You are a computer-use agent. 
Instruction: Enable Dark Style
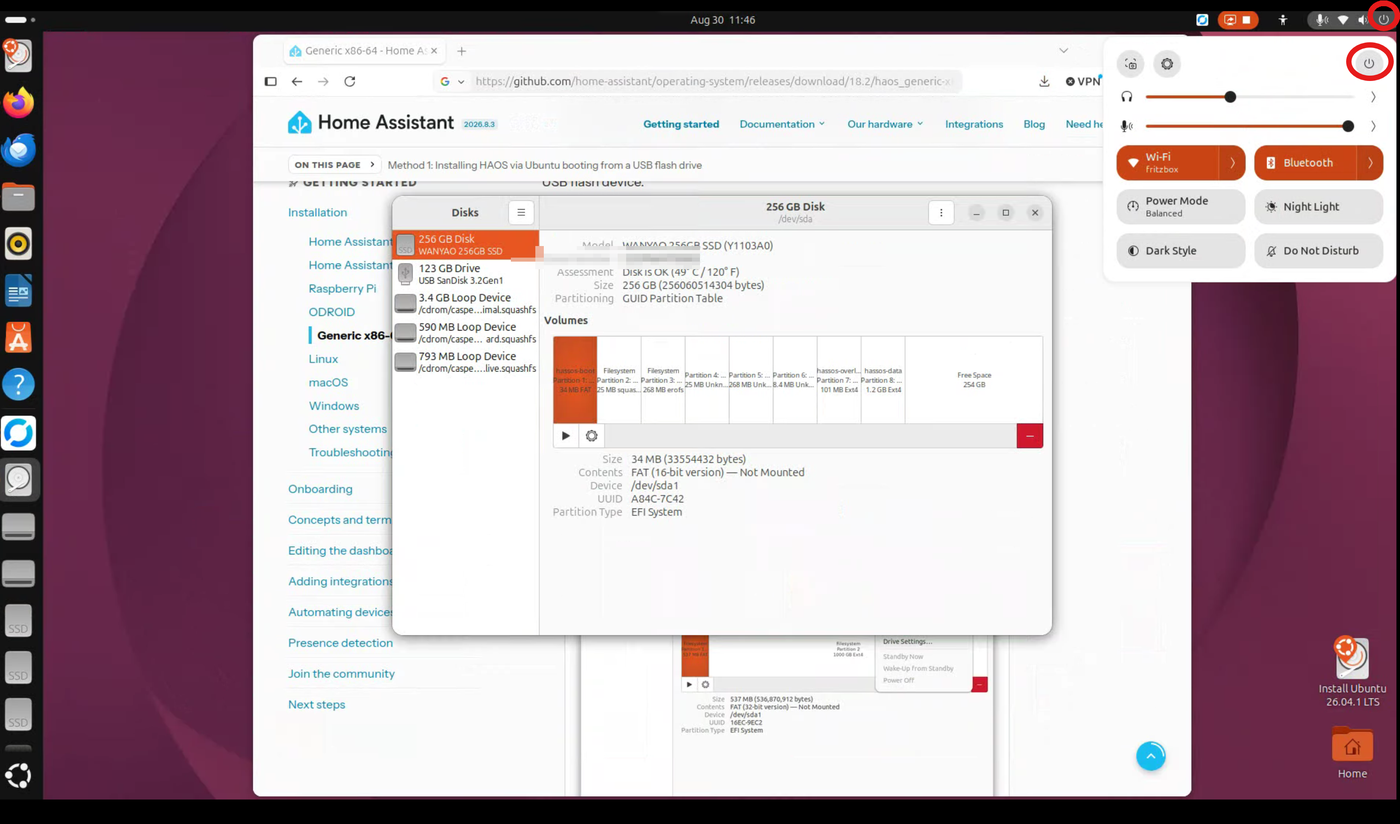point(1181,251)
